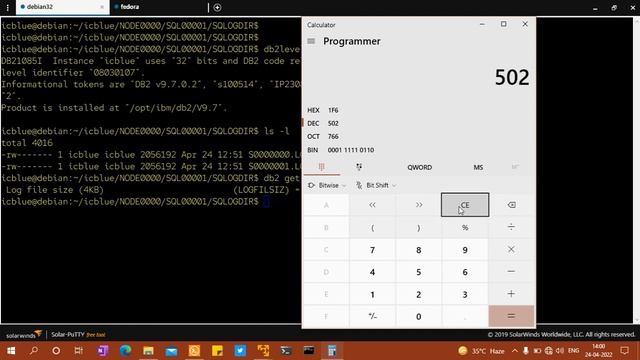This screenshot has height=360, width=640.
Task: Switch to bit toggling keypad icon
Action: click(359, 167)
